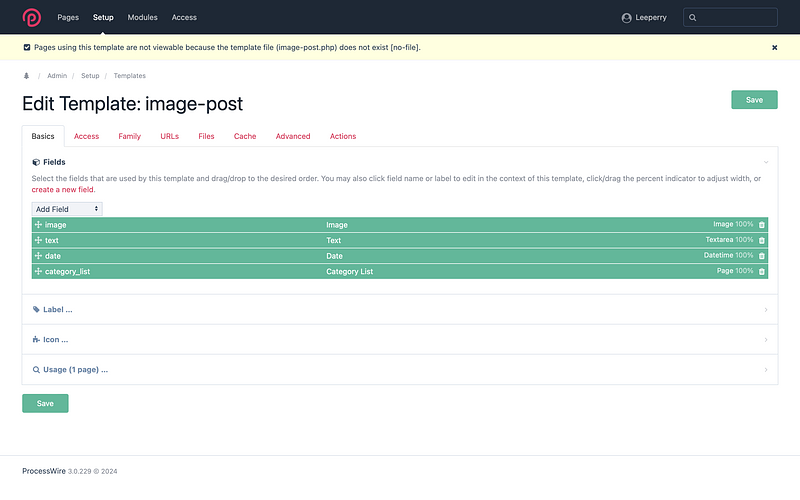This screenshot has height=500, width=800.
Task: Adjust date field 100% width indicator
Action: pyautogui.click(x=744, y=255)
